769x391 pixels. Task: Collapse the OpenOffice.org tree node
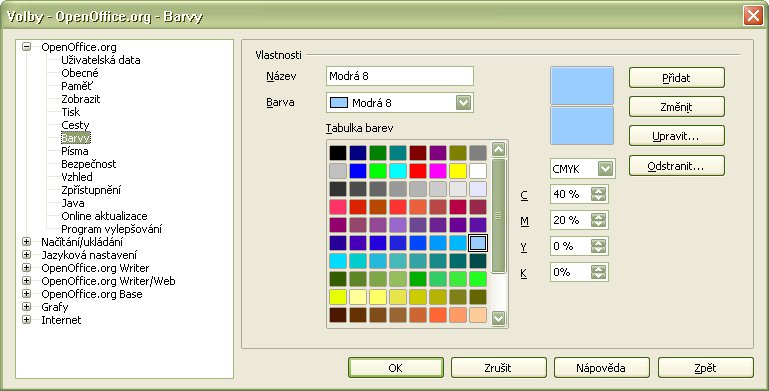(x=26, y=47)
